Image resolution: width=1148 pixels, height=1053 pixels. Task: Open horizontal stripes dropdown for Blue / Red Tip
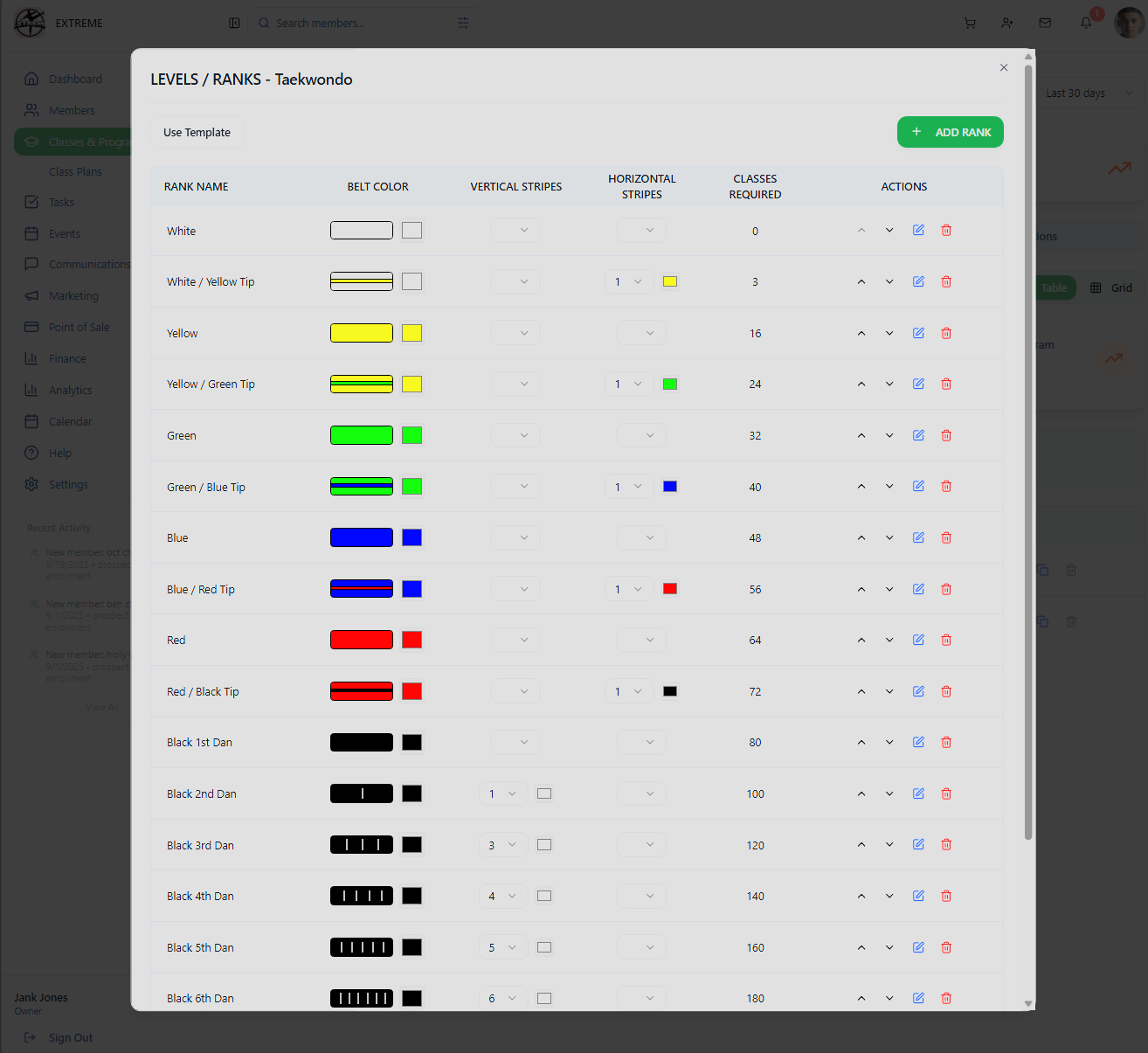coord(629,589)
